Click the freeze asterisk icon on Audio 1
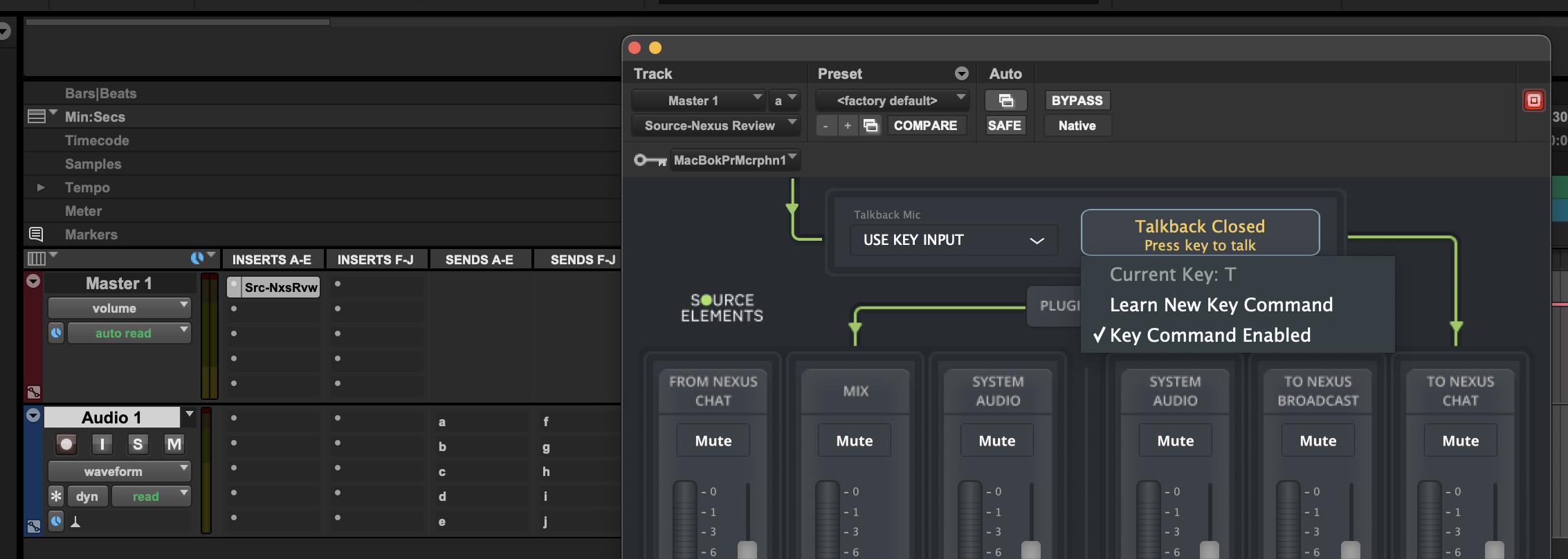 (x=56, y=496)
